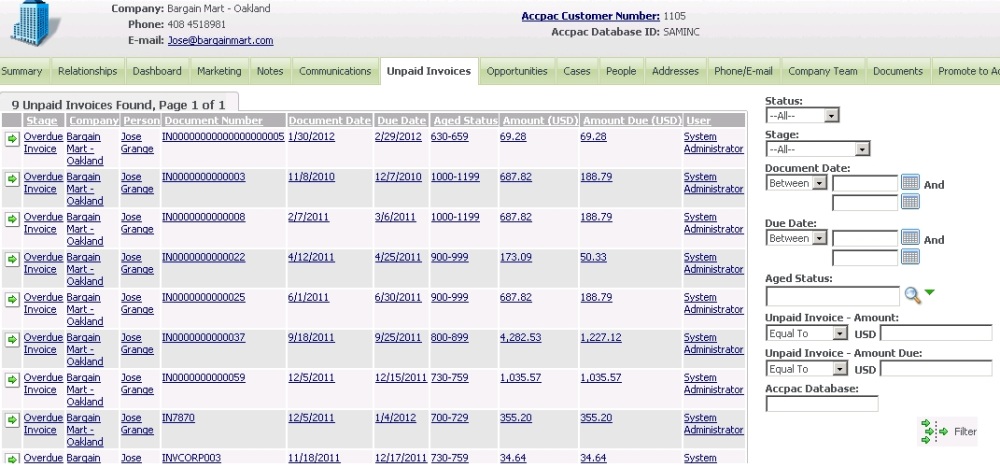Click aged status 630-659 link
The height and width of the screenshot is (467, 1000).
(x=450, y=137)
